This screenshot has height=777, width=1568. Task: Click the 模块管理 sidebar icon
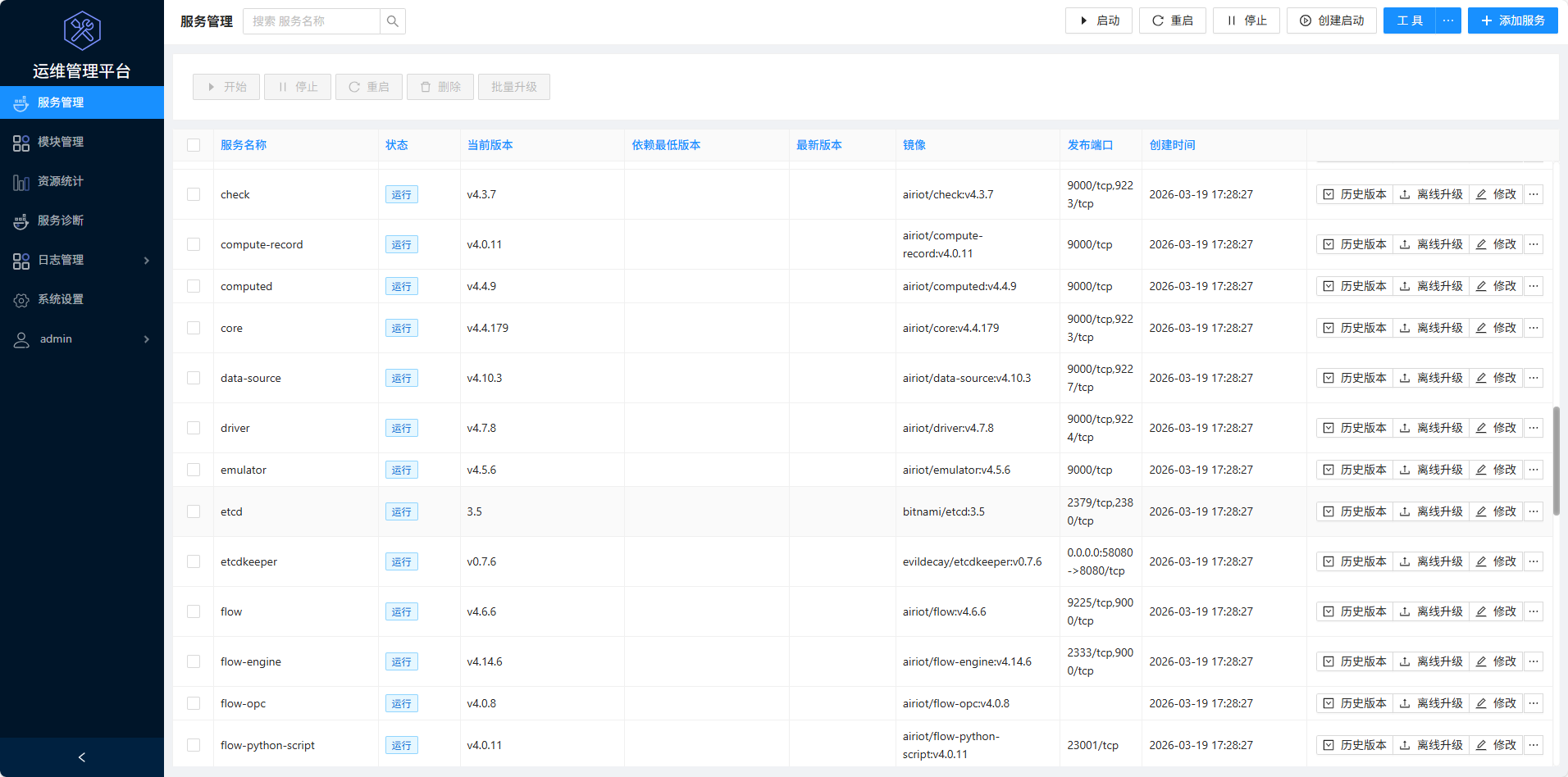(21, 142)
